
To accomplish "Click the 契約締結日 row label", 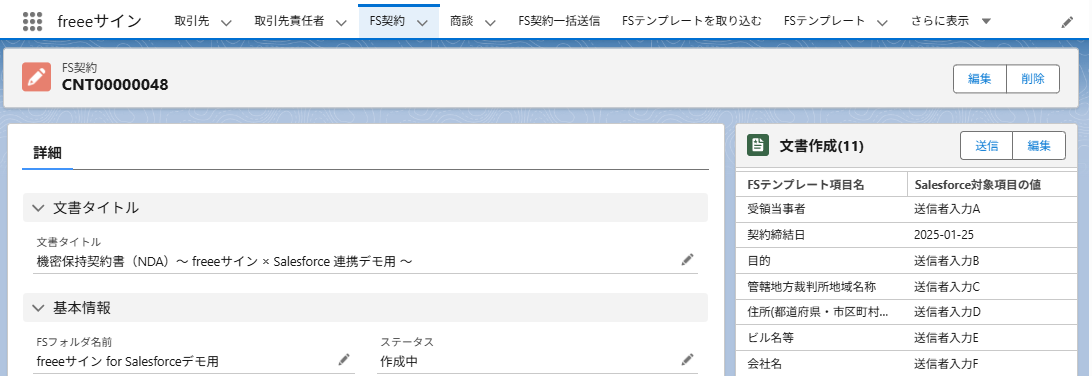I will 777,235.
